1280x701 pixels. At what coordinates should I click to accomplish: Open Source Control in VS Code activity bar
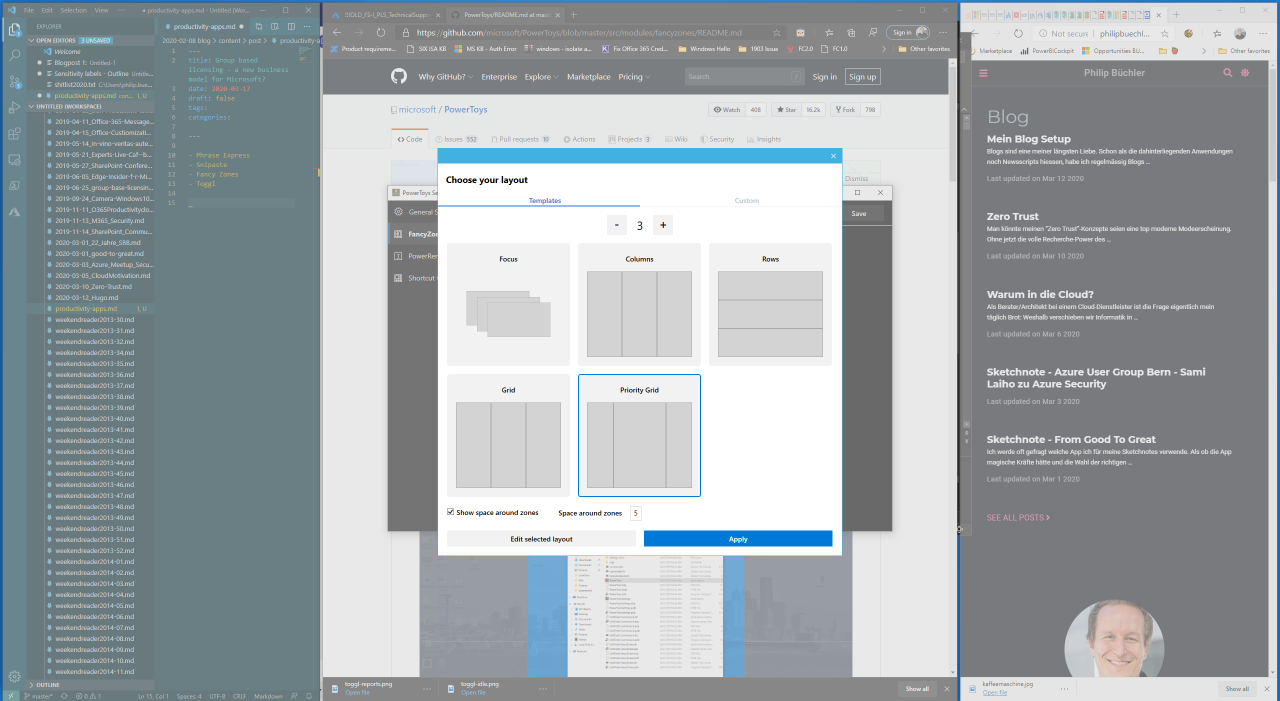(14, 82)
